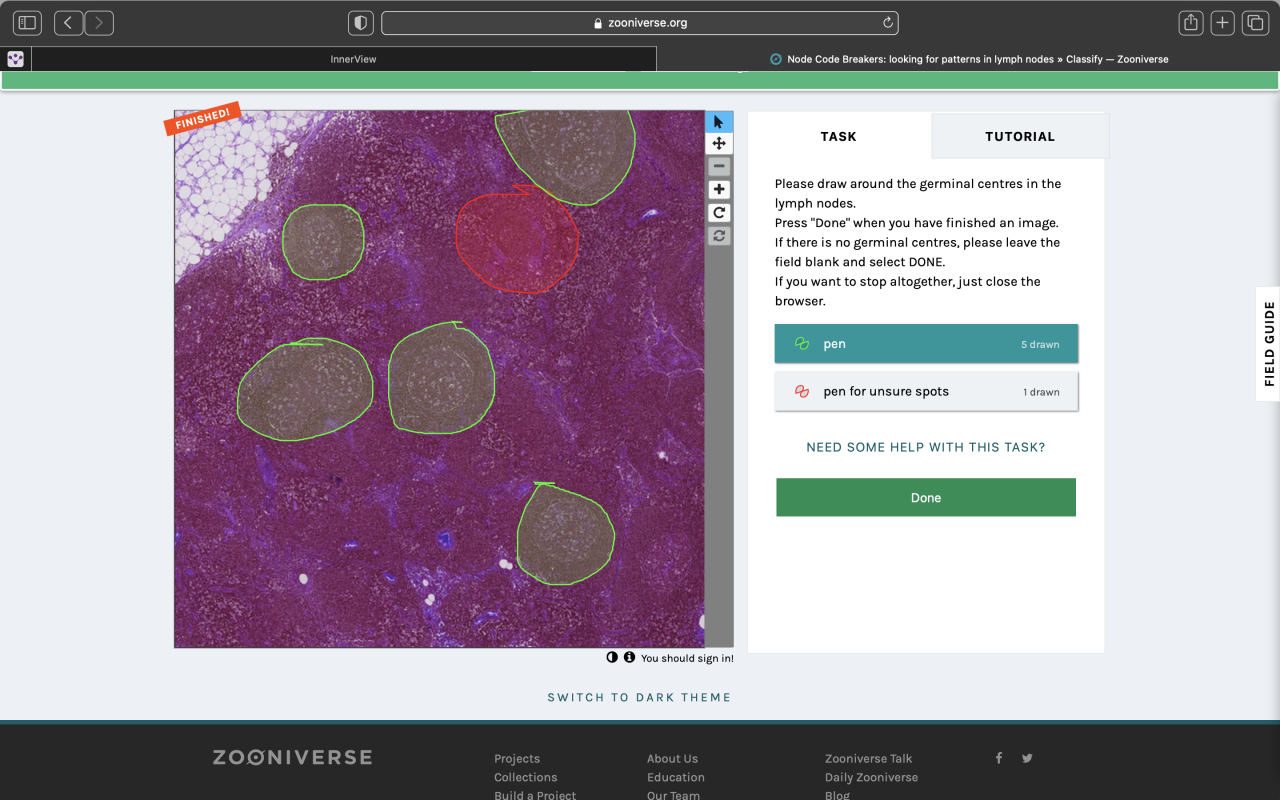1280x800 pixels.
Task: Switch to the InnerView browser tab
Action: click(x=344, y=59)
